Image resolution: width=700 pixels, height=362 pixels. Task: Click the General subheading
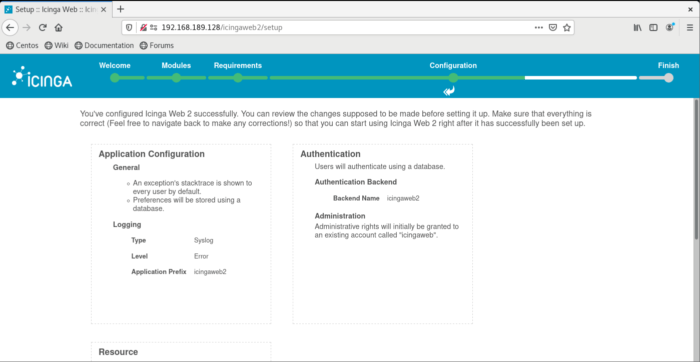[126, 167]
